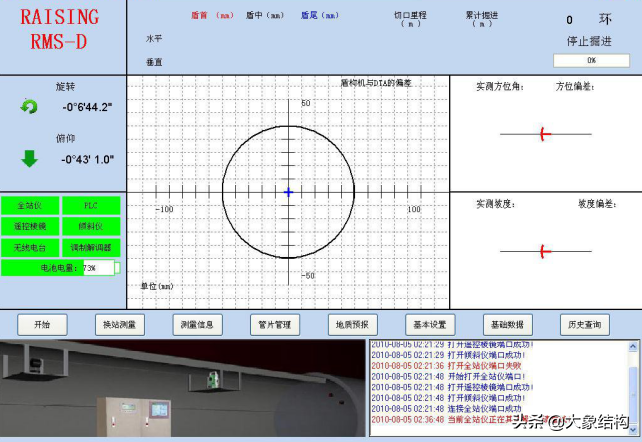Toggle the 全站仪 status indicator
This screenshot has width=642, height=442.
pyautogui.click(x=31, y=205)
